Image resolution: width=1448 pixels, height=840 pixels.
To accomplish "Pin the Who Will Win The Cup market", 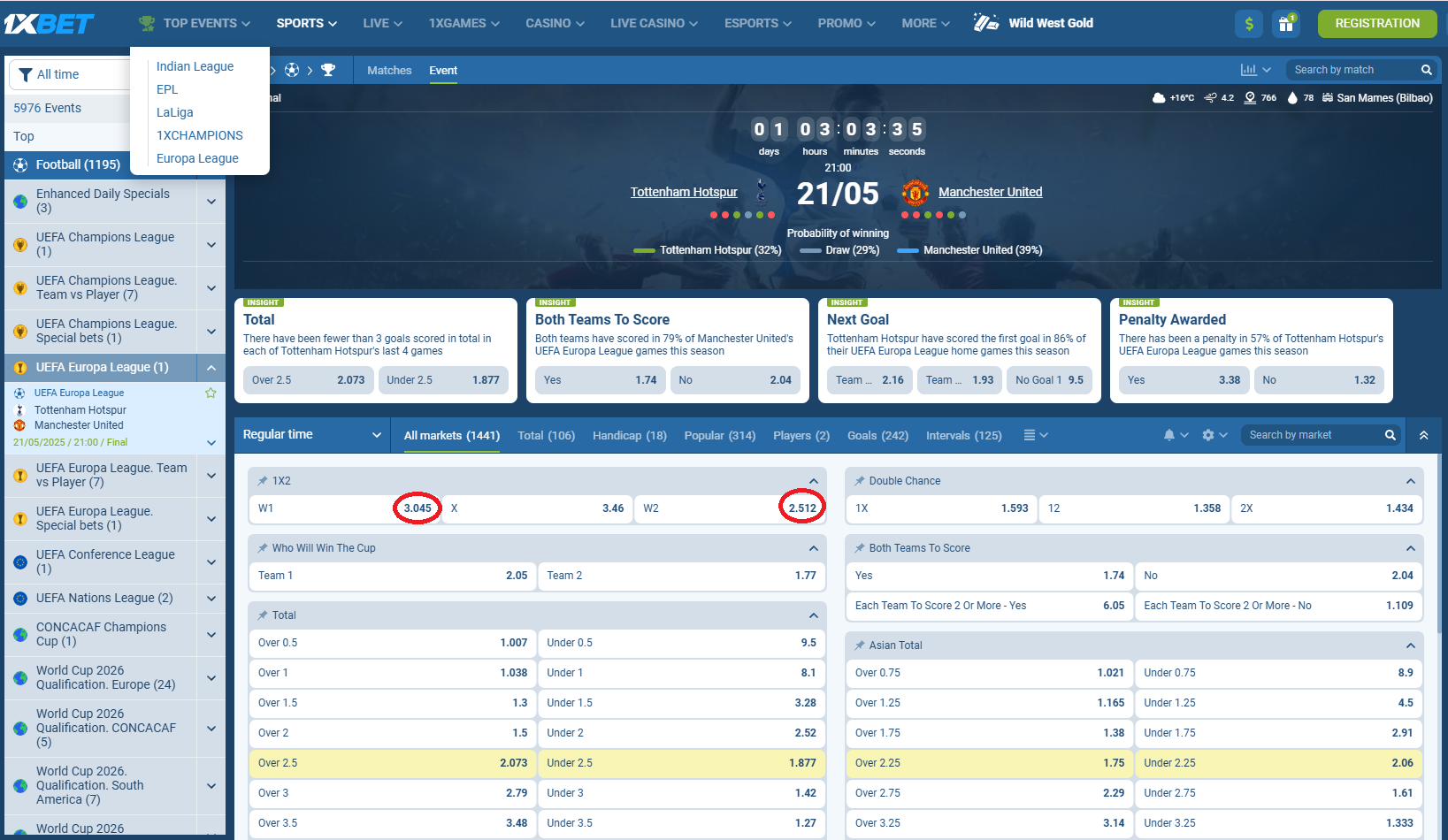I will click(x=263, y=548).
